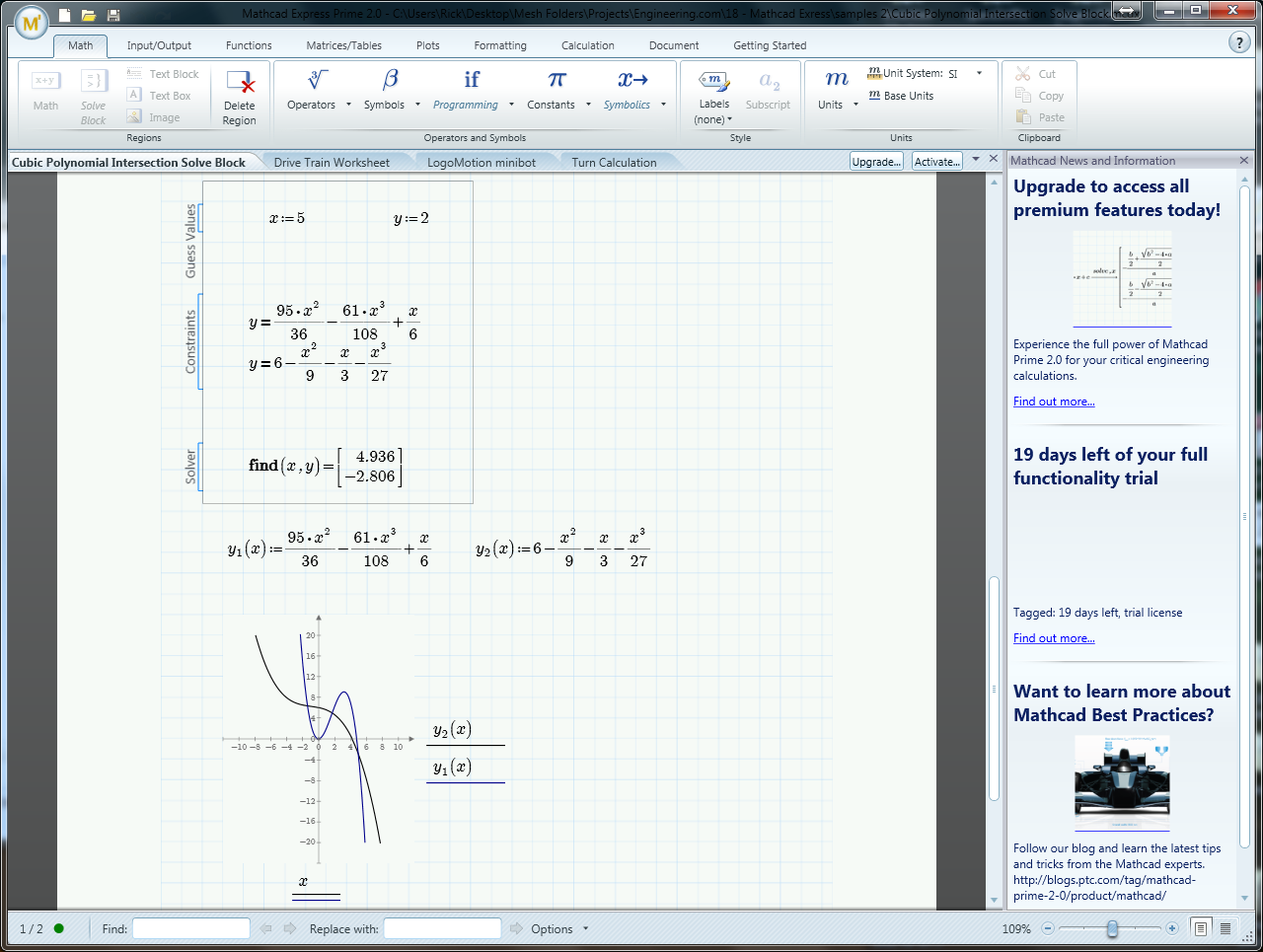Click the Delete Region button

click(240, 98)
